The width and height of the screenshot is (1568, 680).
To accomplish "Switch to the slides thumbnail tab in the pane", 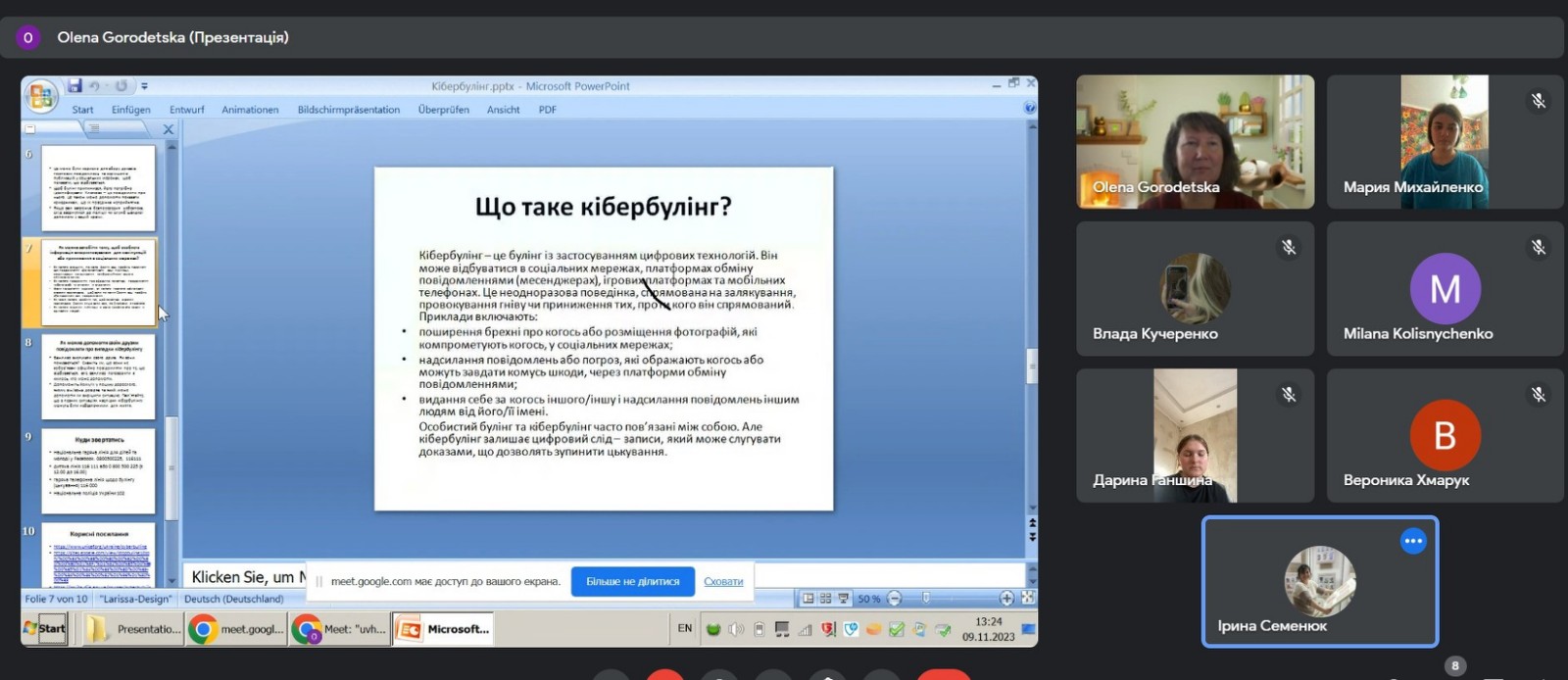I will [x=30, y=128].
